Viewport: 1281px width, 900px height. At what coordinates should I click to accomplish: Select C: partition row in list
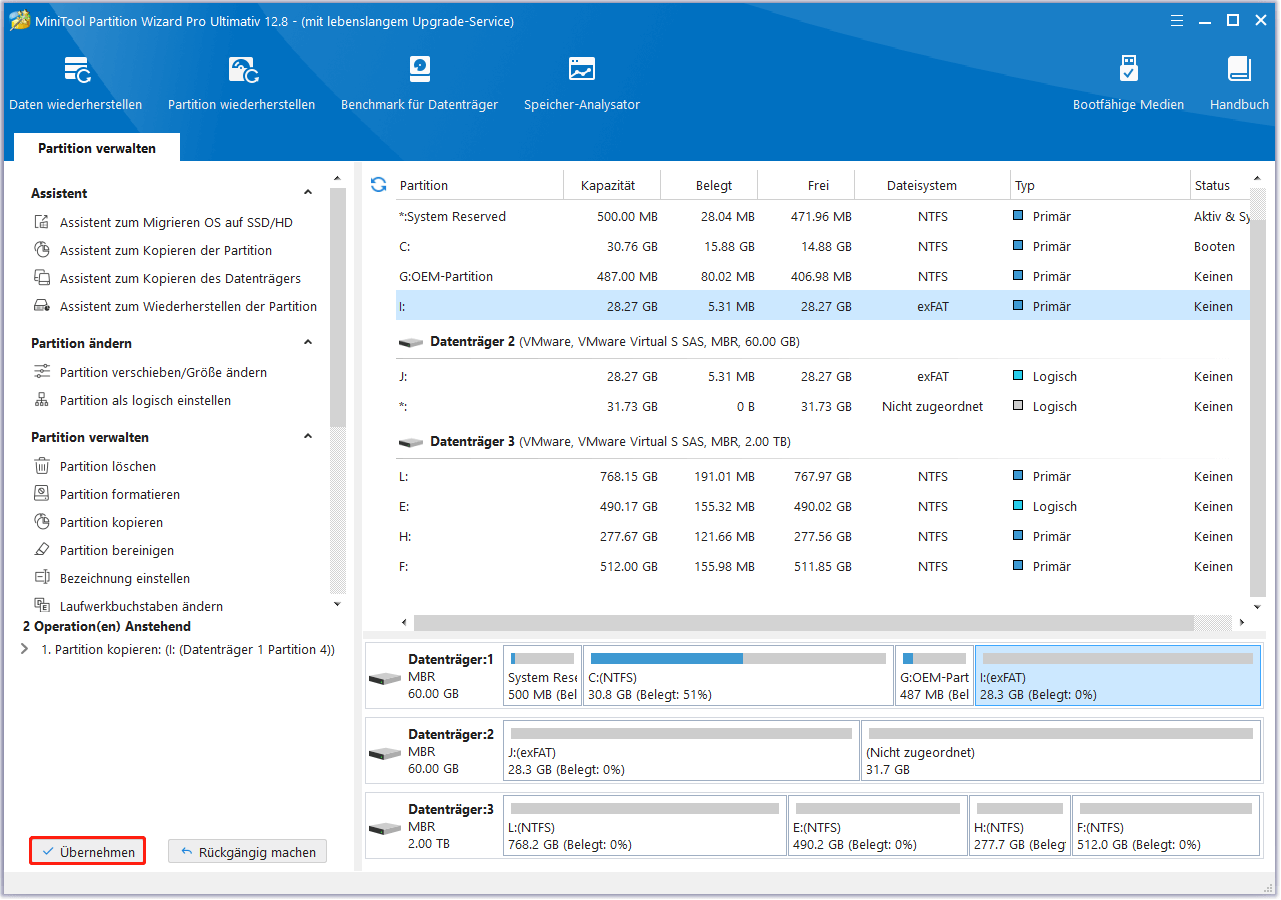(822, 247)
